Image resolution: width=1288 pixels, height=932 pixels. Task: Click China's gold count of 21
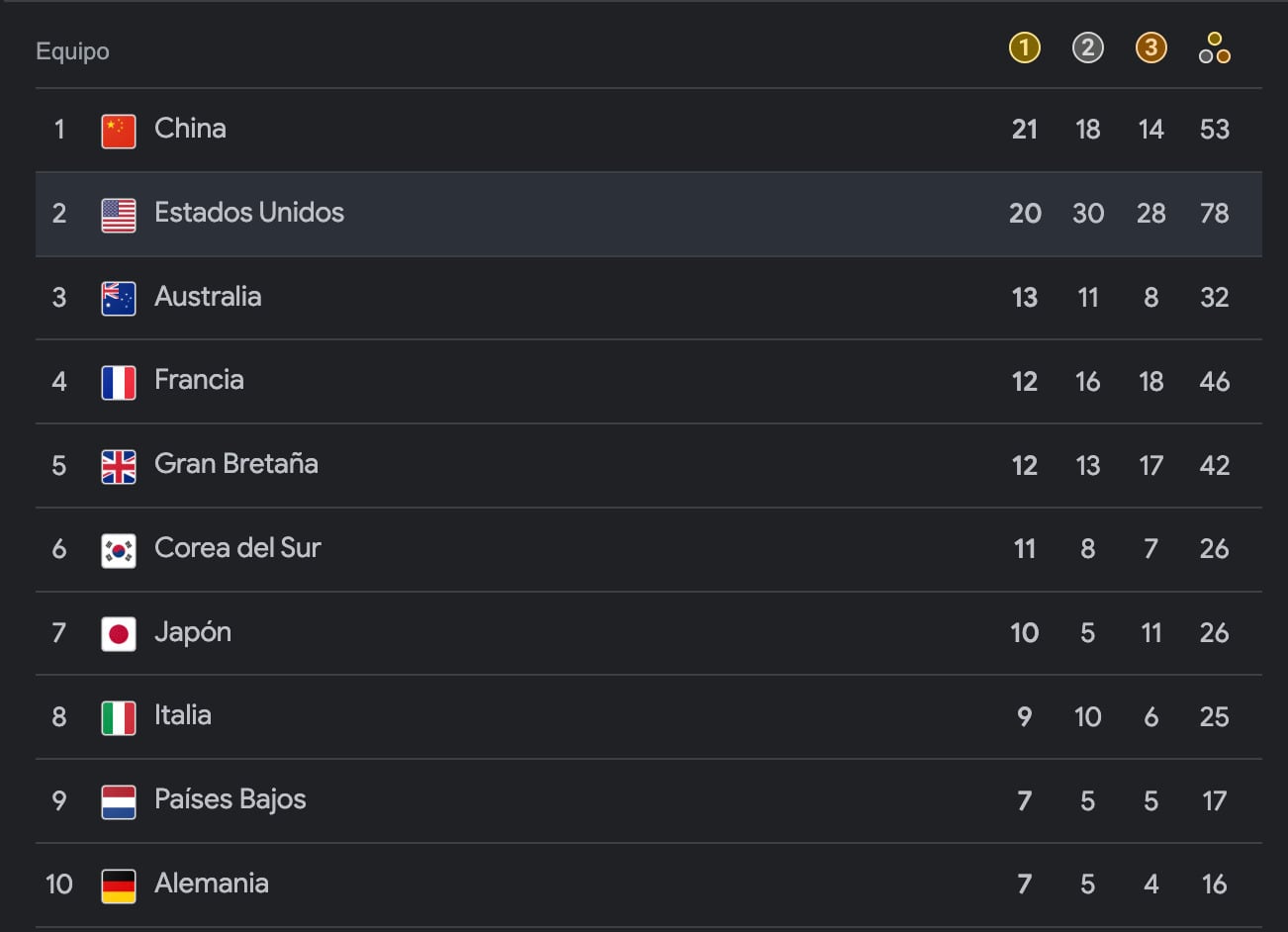click(x=1024, y=130)
